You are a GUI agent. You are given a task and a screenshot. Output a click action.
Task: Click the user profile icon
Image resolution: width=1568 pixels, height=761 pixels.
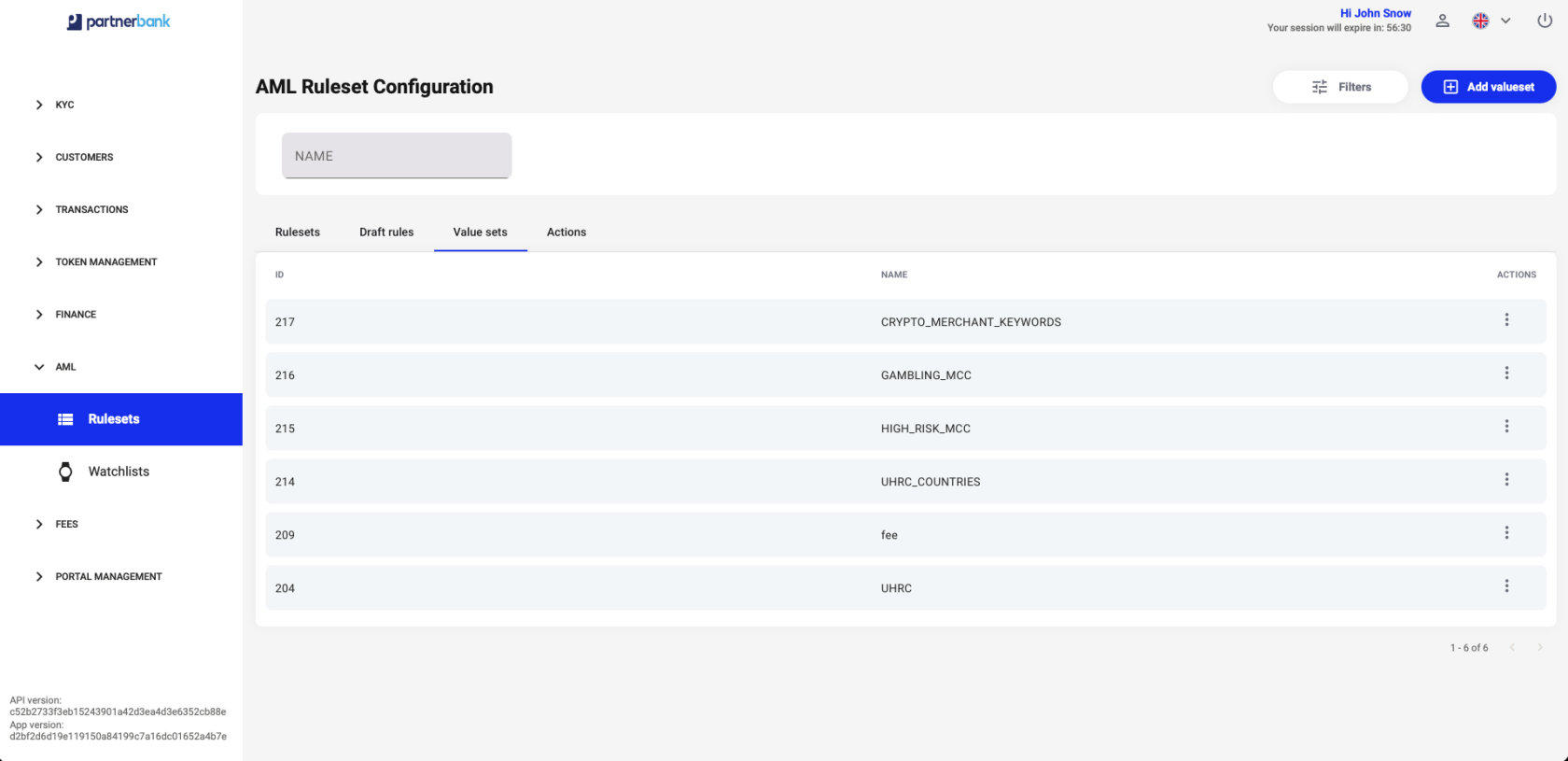[1442, 21]
